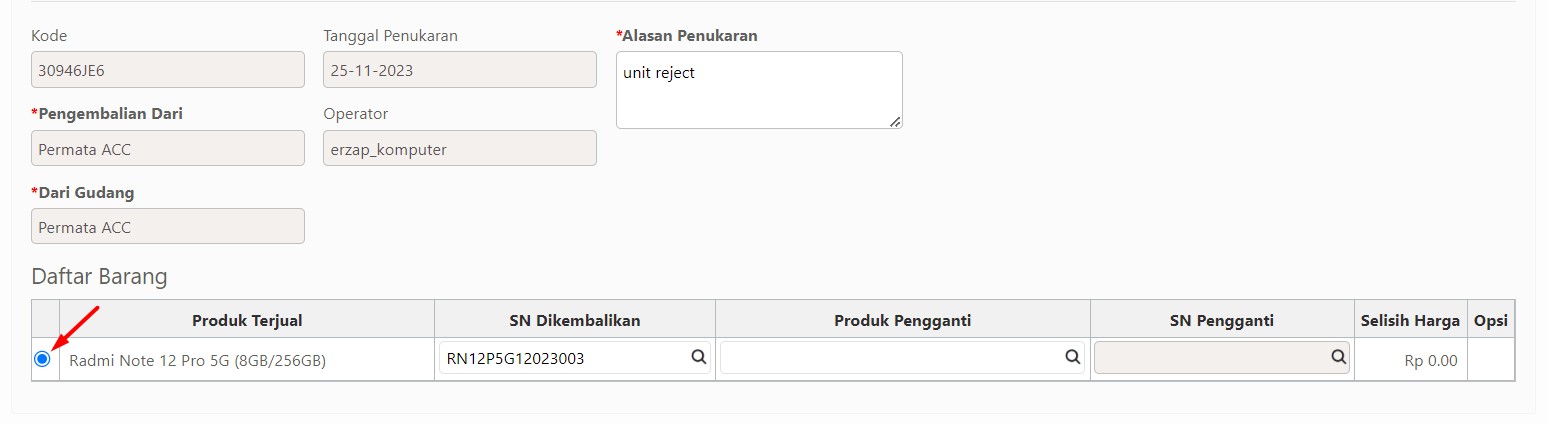Click the Operator field erzap_komputer
Viewport: 1548px width, 424px height.
coord(460,148)
